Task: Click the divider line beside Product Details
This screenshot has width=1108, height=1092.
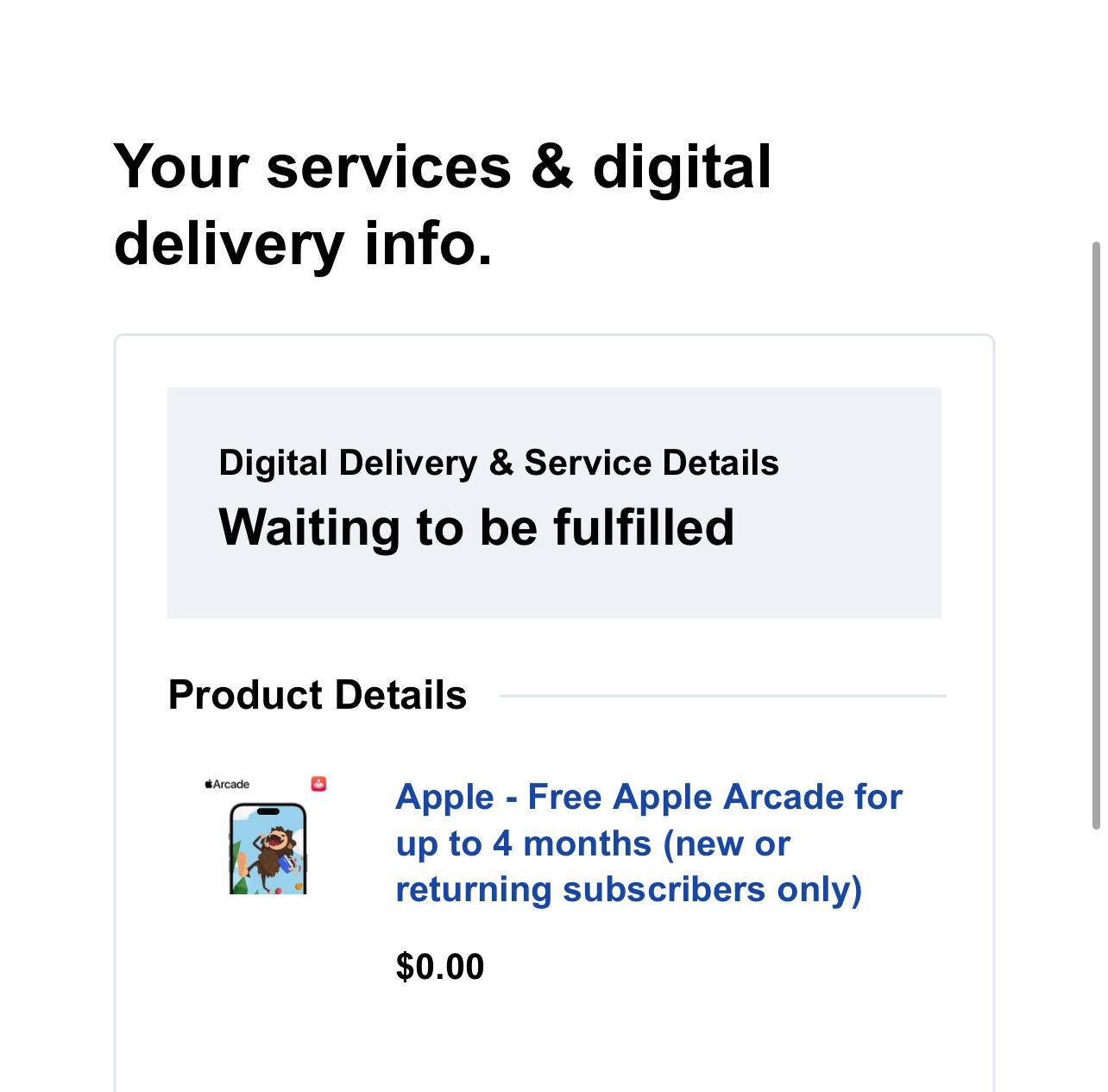Action: [725, 696]
